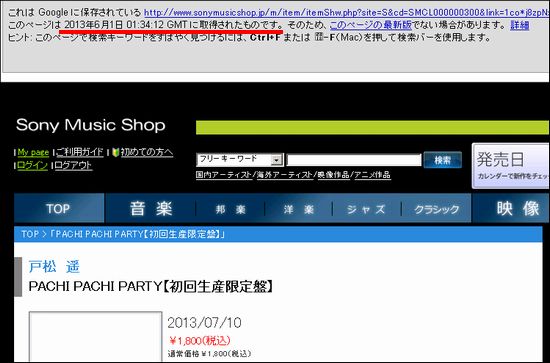The height and width of the screenshot is (363, 550).
Task: Click the Sony Music Shop logo
Action: coord(90,125)
